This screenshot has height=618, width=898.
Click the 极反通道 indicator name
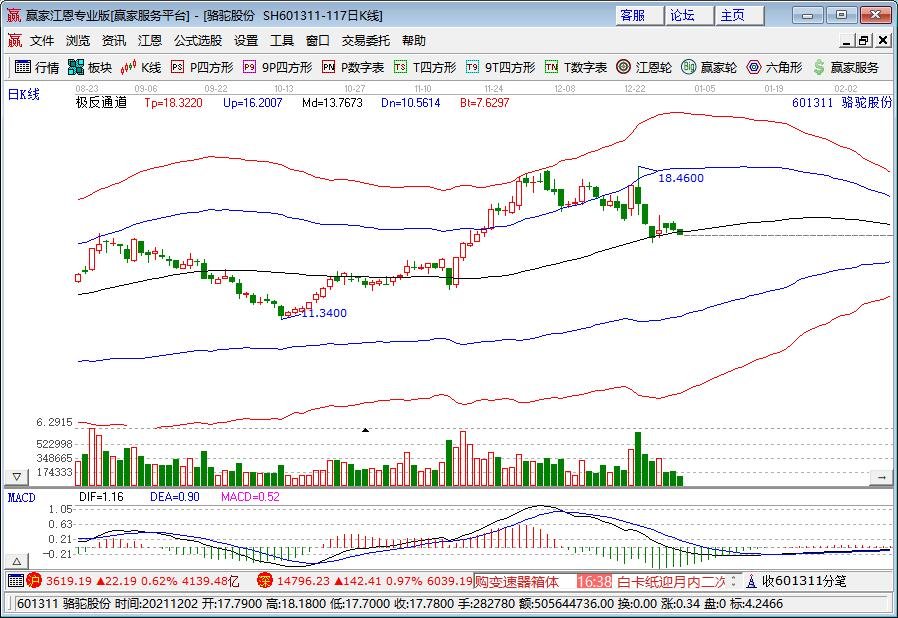tap(101, 103)
